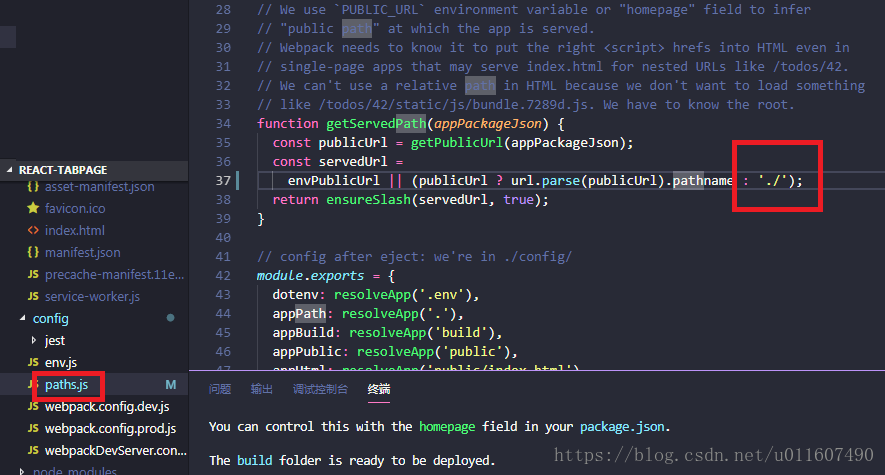Open asset-manifest.json file
Screen dimensions: 885x475
(99, 187)
